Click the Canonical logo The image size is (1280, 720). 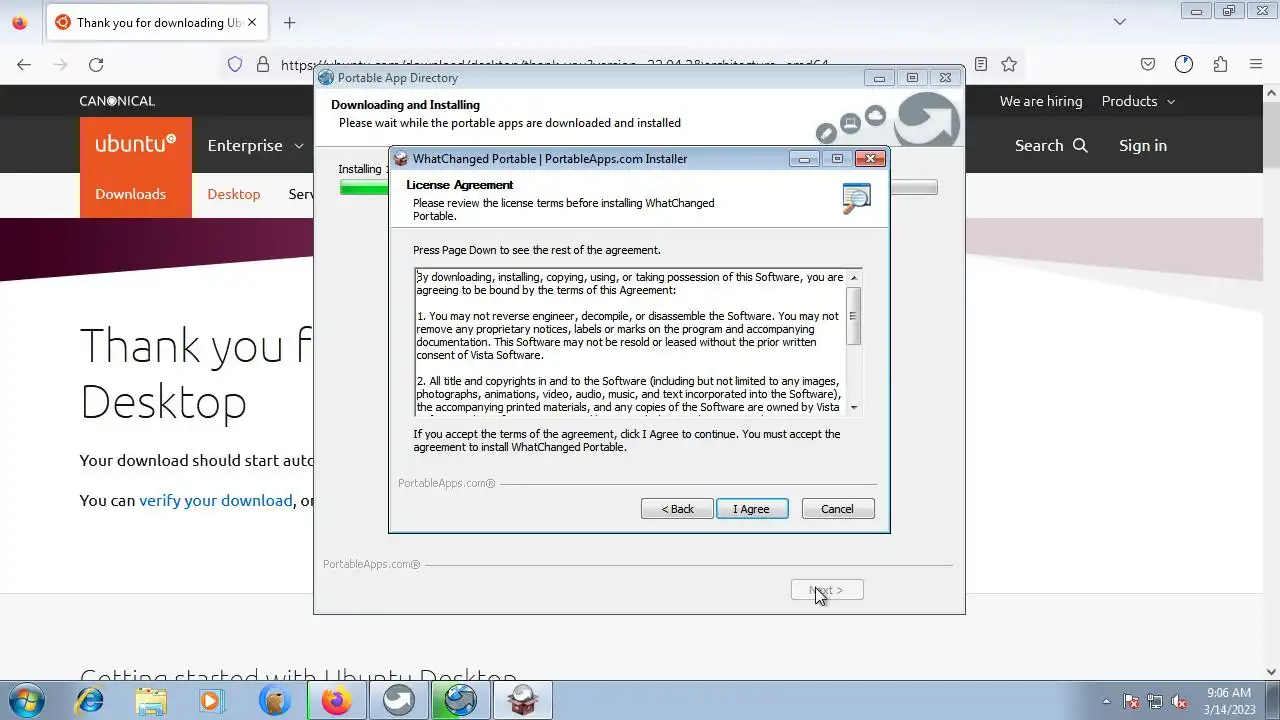tap(117, 101)
